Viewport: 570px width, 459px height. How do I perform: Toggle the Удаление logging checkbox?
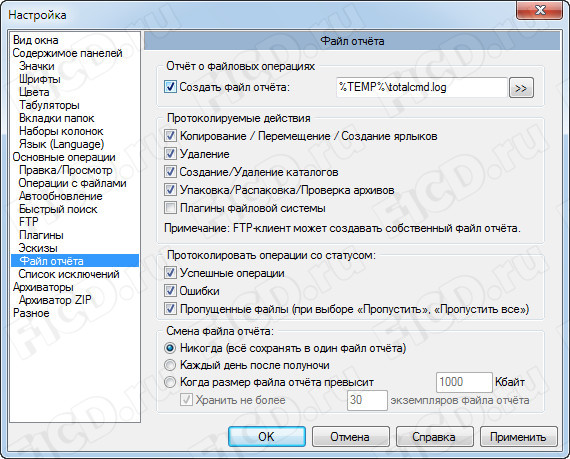[x=170, y=153]
